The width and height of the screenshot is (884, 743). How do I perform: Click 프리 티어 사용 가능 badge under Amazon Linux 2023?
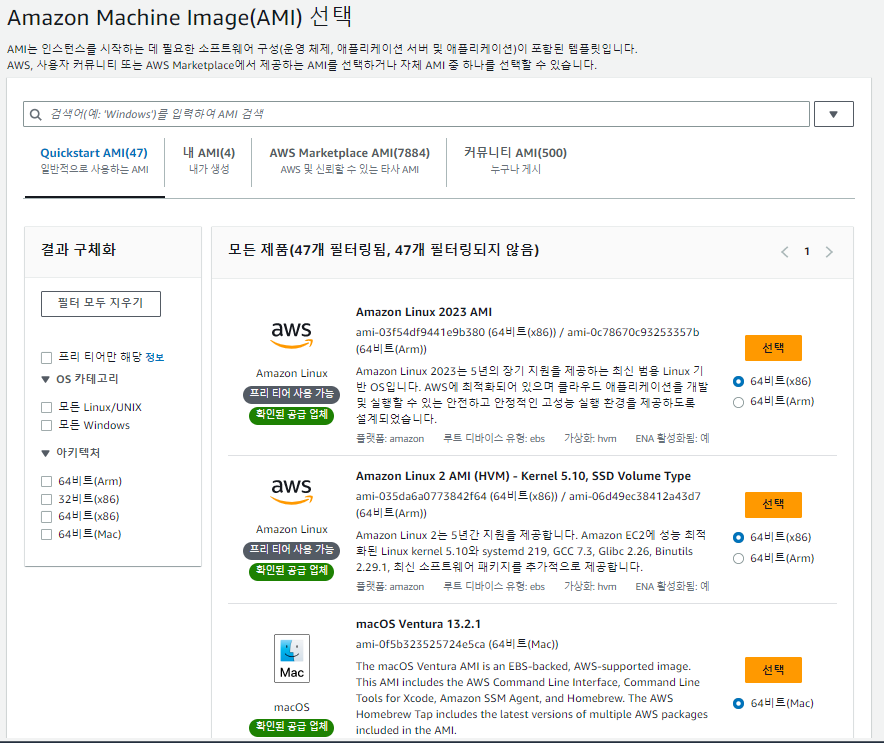tap(291, 393)
